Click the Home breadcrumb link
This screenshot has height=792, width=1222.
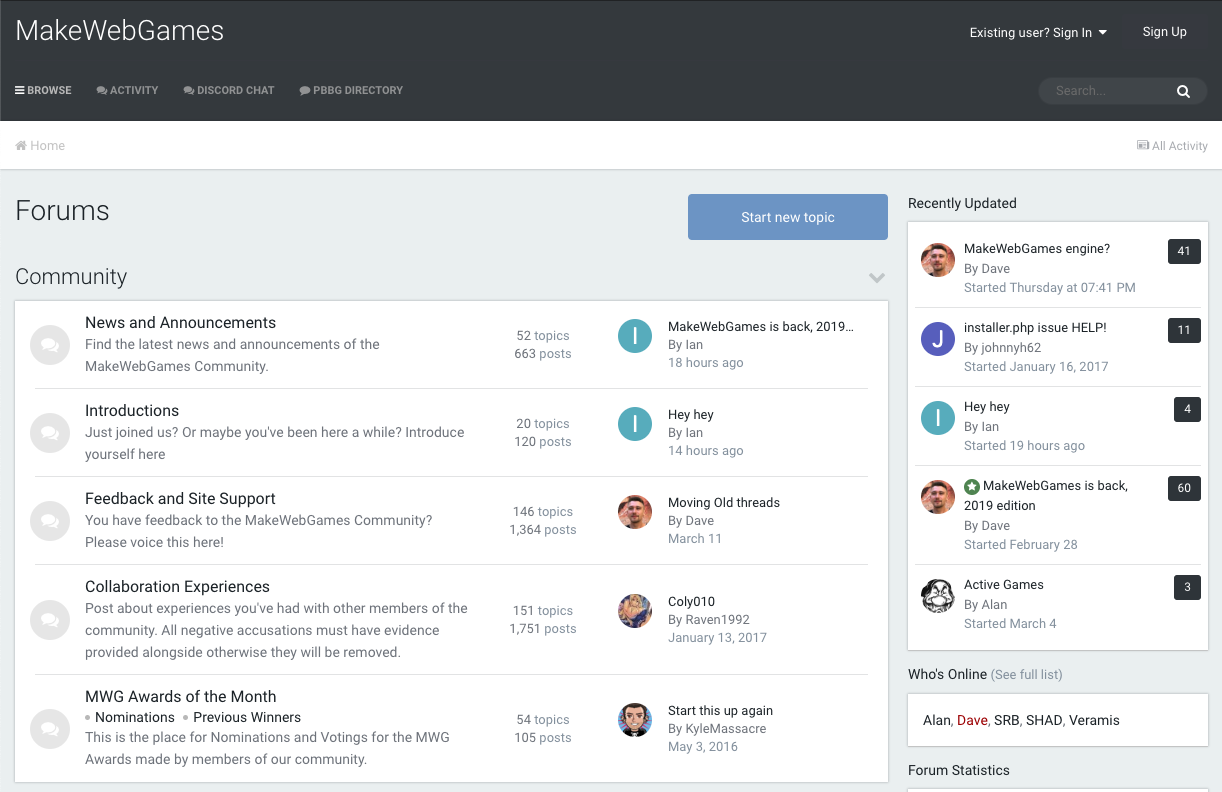pyautogui.click(x=40, y=146)
